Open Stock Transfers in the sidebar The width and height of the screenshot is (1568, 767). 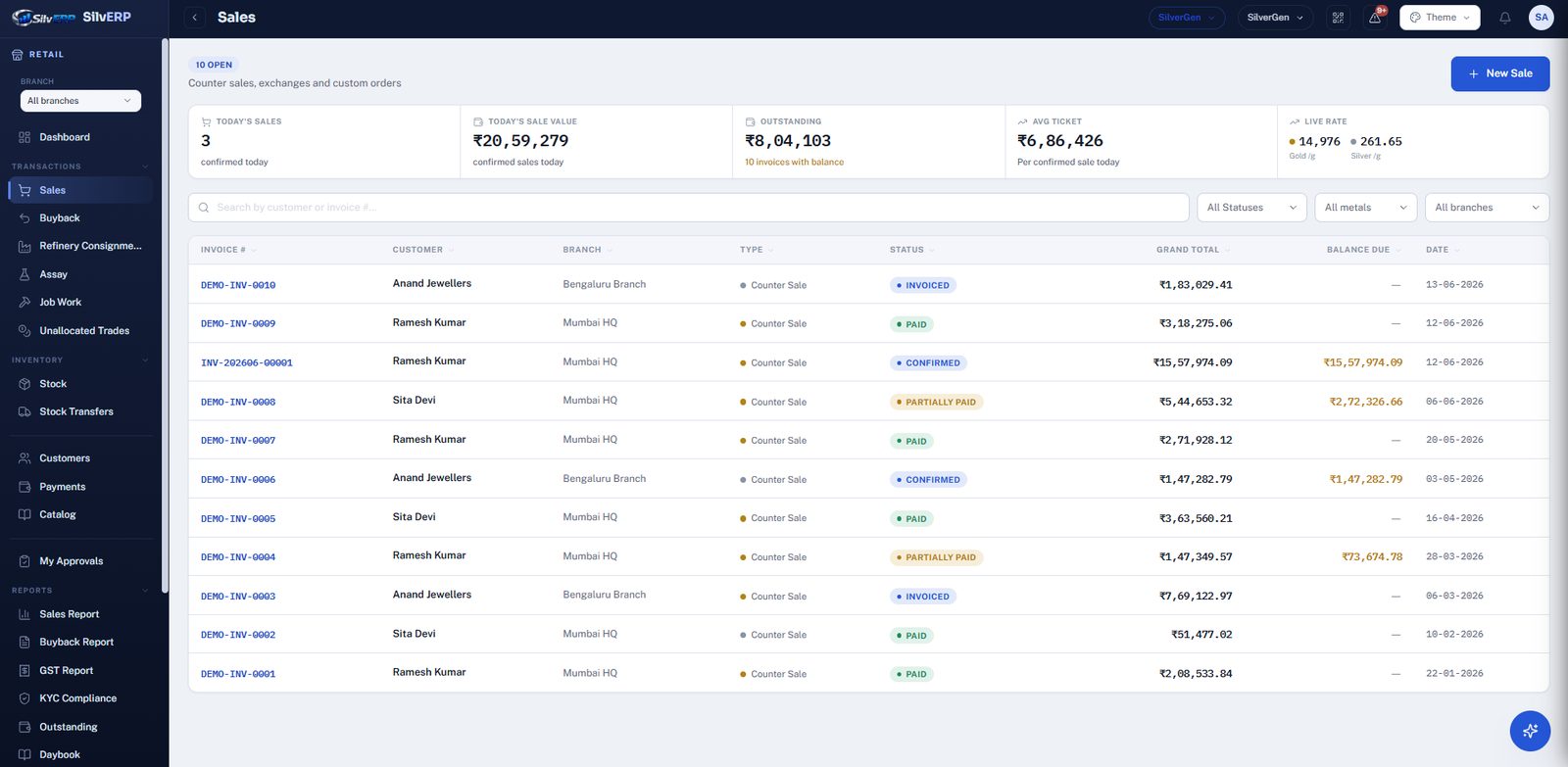(x=80, y=411)
